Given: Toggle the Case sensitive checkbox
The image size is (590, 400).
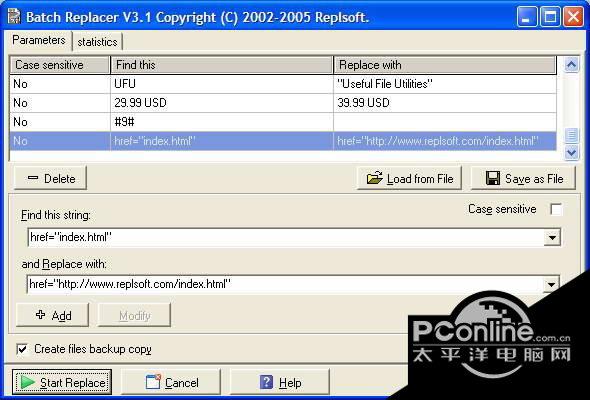Looking at the screenshot, I should click(556, 209).
